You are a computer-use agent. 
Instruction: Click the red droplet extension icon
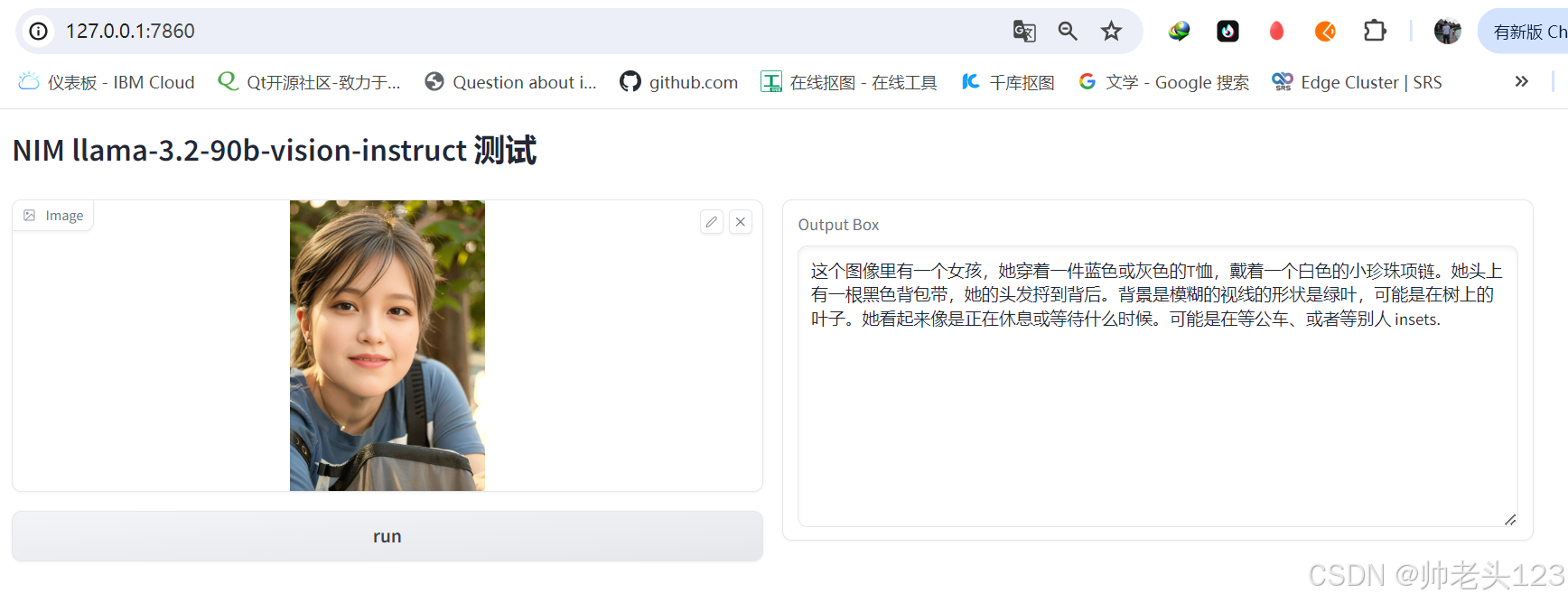(x=1276, y=32)
